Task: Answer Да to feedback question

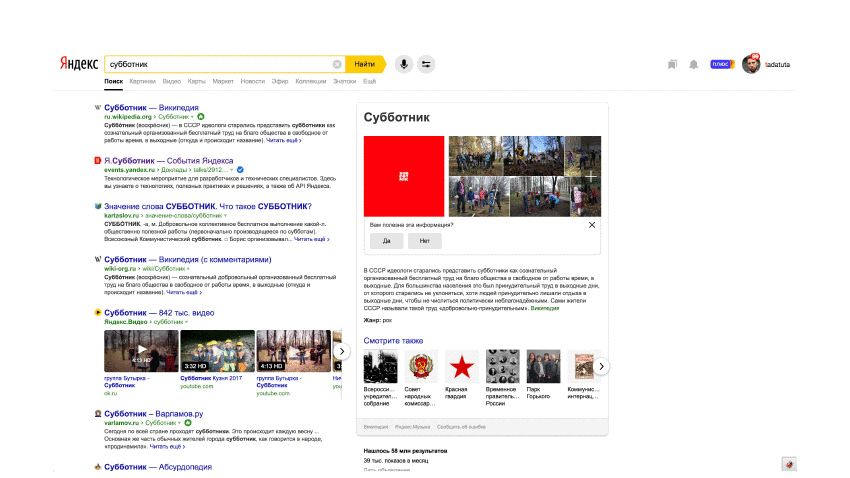Action: coord(387,241)
